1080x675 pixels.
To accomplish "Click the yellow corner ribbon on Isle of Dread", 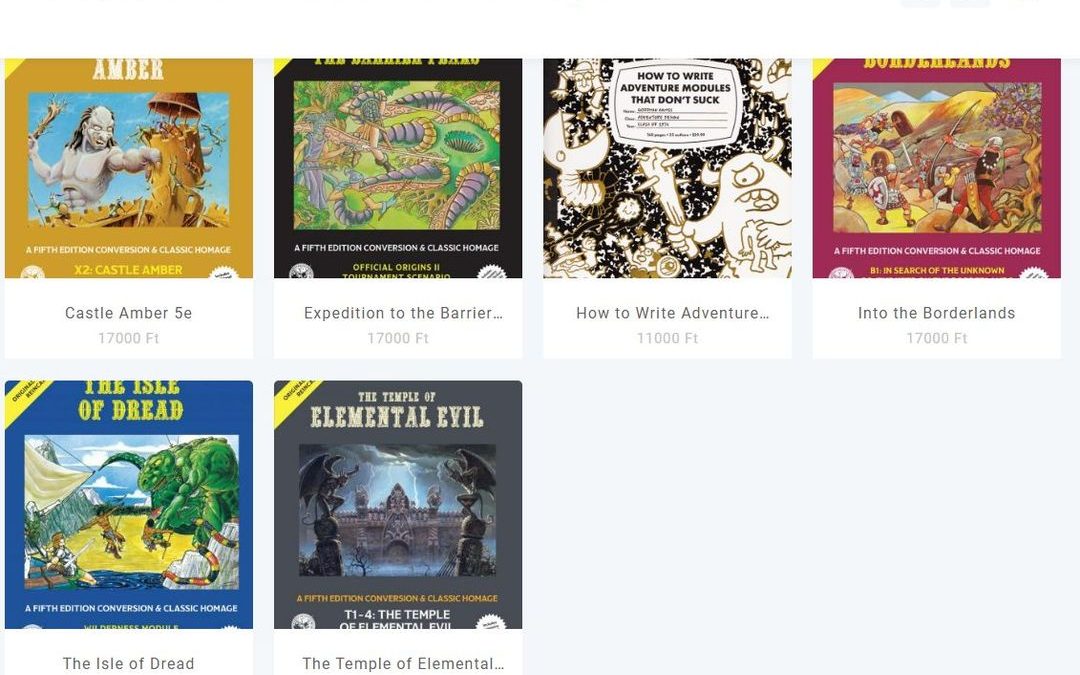I will (21, 394).
